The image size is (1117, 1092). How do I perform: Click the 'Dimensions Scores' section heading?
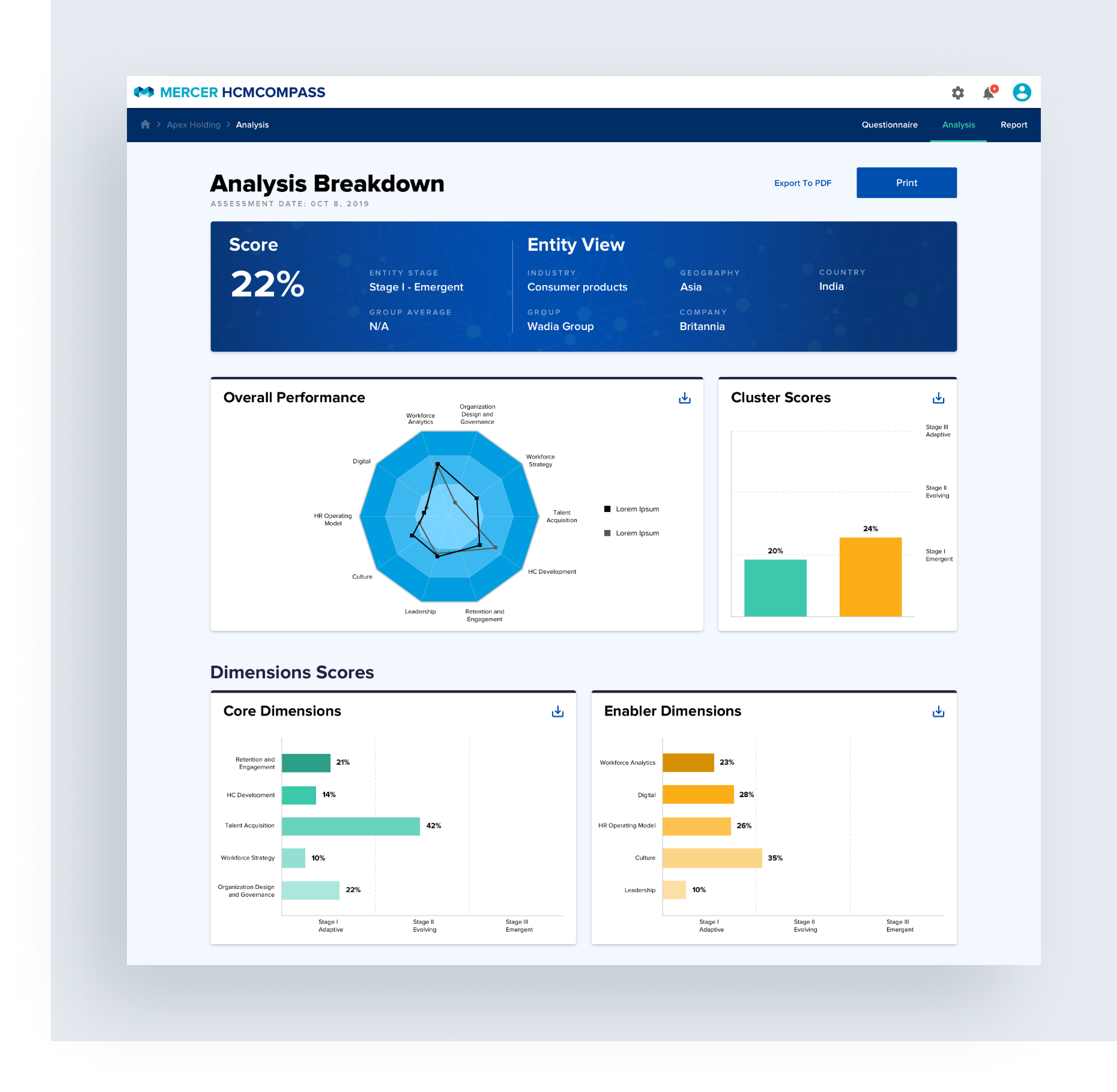tap(292, 672)
